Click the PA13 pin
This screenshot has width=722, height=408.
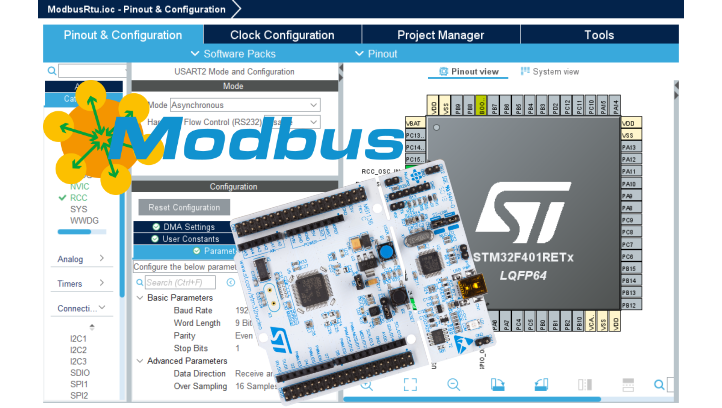click(631, 147)
